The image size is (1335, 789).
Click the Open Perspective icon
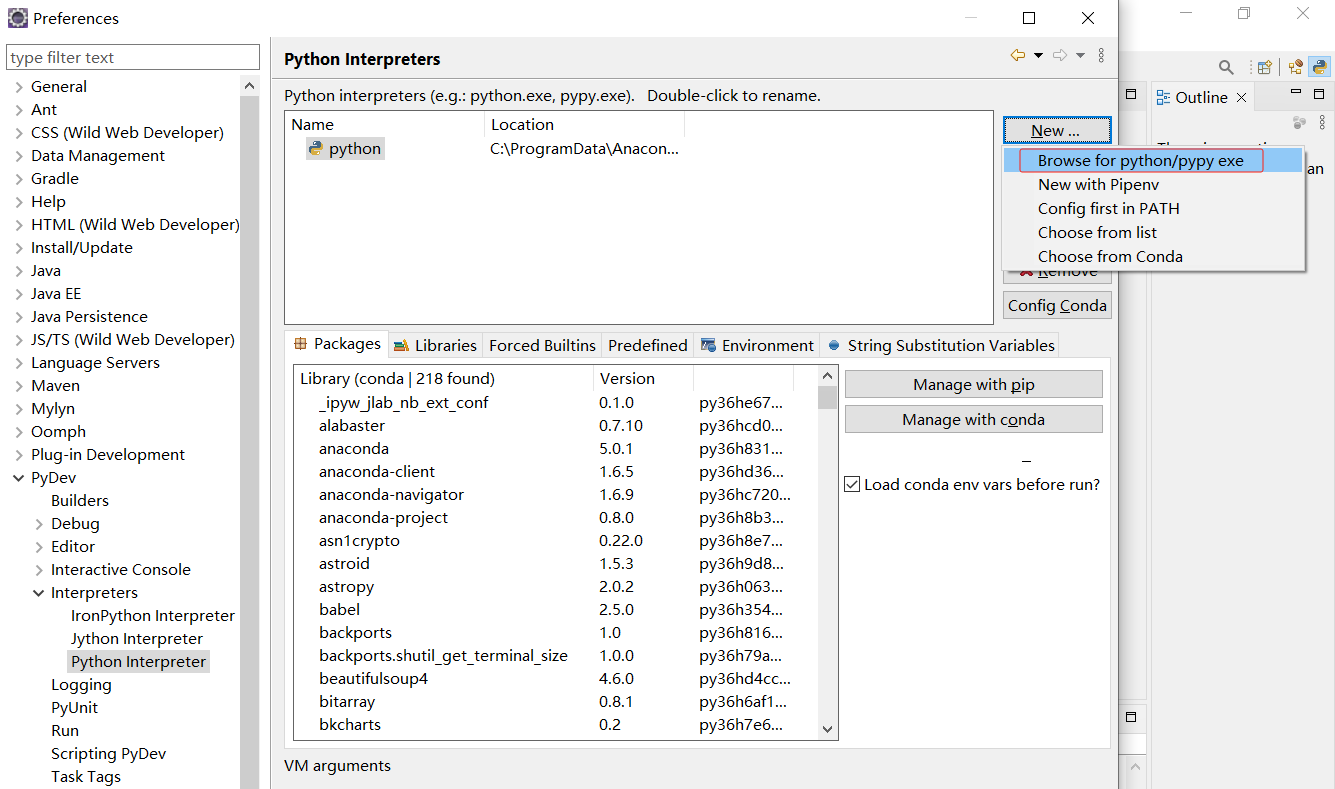tap(1264, 67)
